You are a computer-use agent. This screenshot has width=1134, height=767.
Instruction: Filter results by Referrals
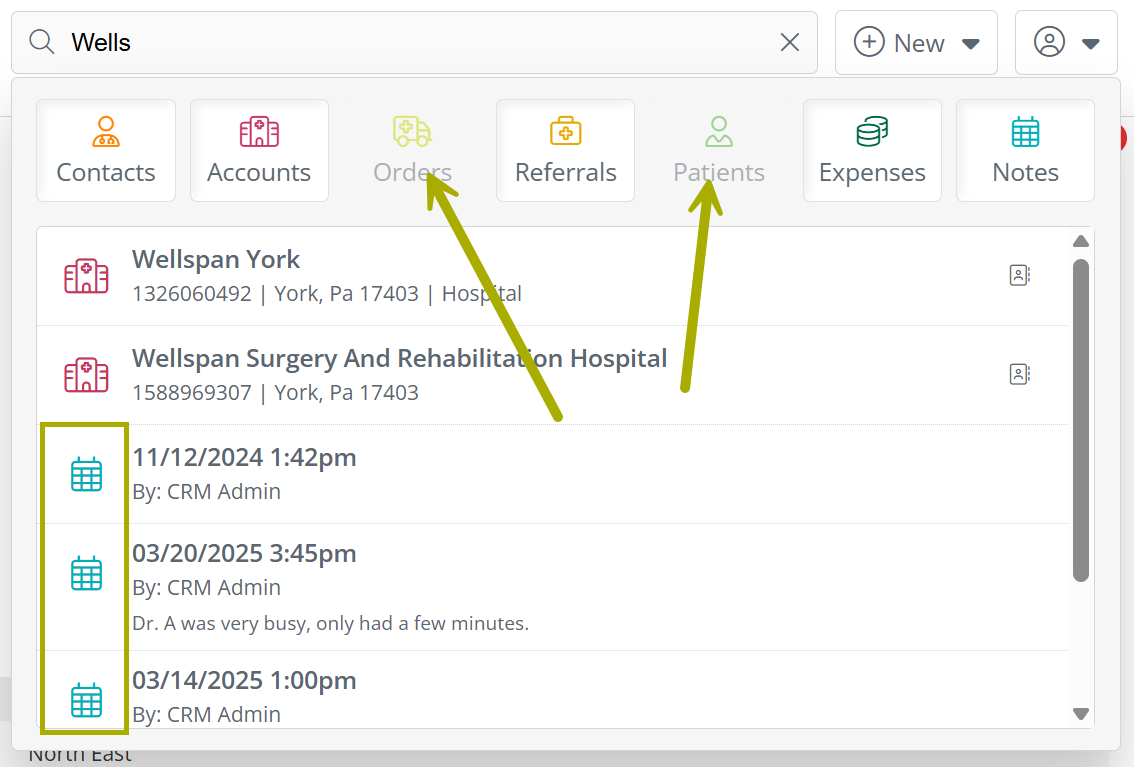(566, 150)
